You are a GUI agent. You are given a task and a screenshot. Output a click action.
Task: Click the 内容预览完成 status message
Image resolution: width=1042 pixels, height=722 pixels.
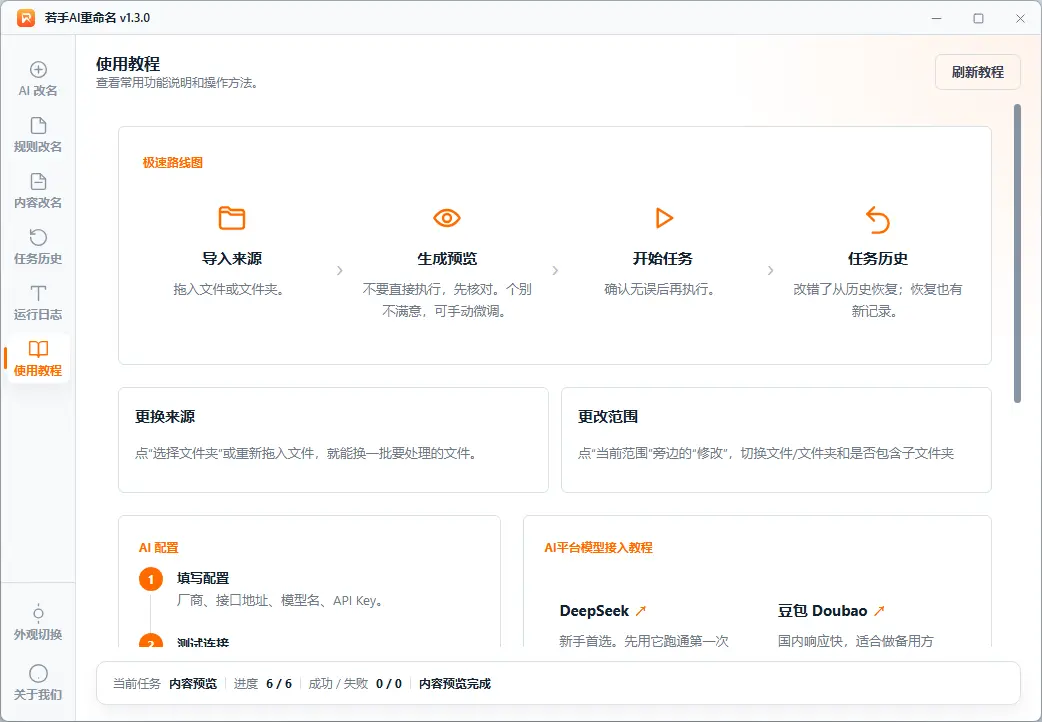pos(455,683)
